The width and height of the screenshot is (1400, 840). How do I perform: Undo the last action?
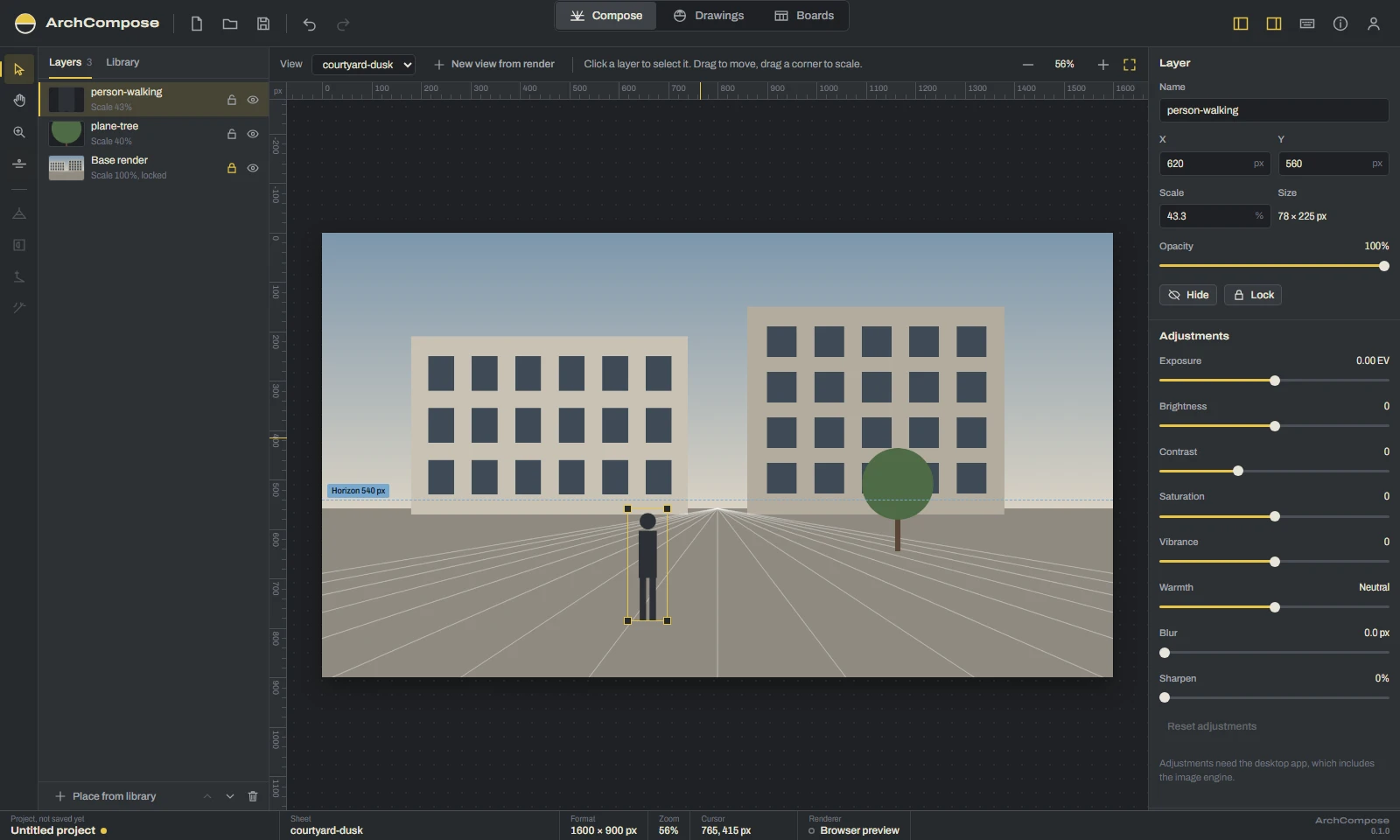coord(309,24)
